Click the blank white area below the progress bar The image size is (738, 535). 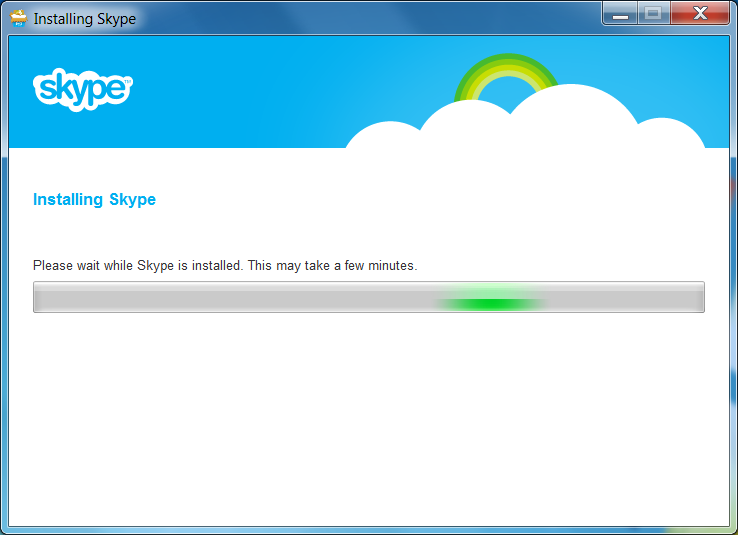[x=368, y=420]
